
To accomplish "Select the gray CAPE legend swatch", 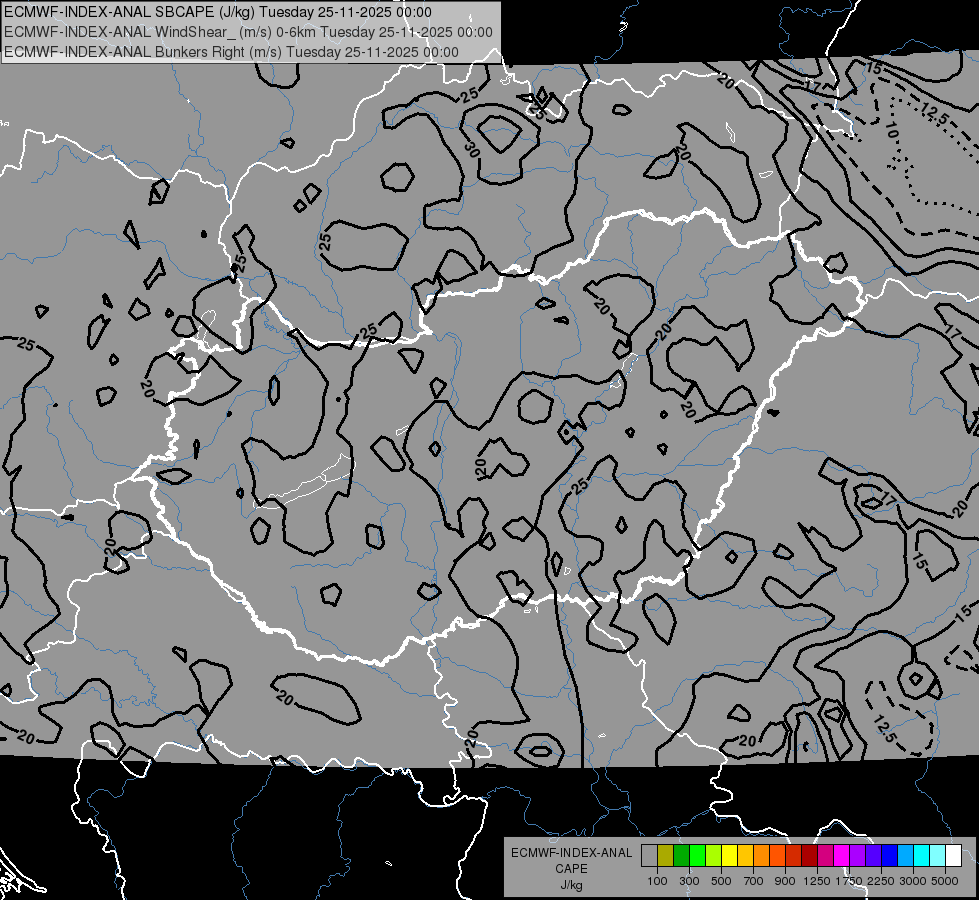I will click(649, 856).
